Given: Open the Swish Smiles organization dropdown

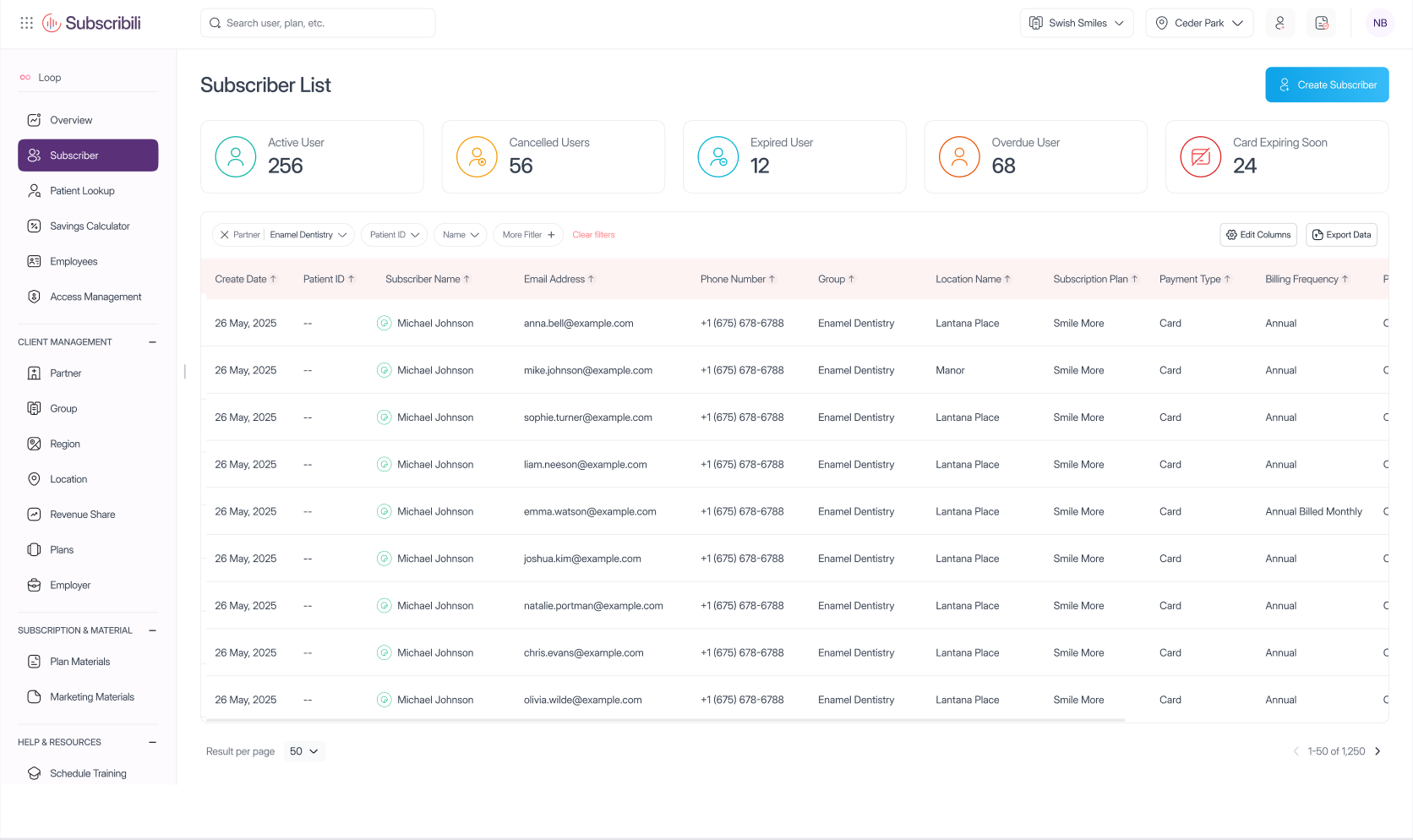Looking at the screenshot, I should (1076, 23).
